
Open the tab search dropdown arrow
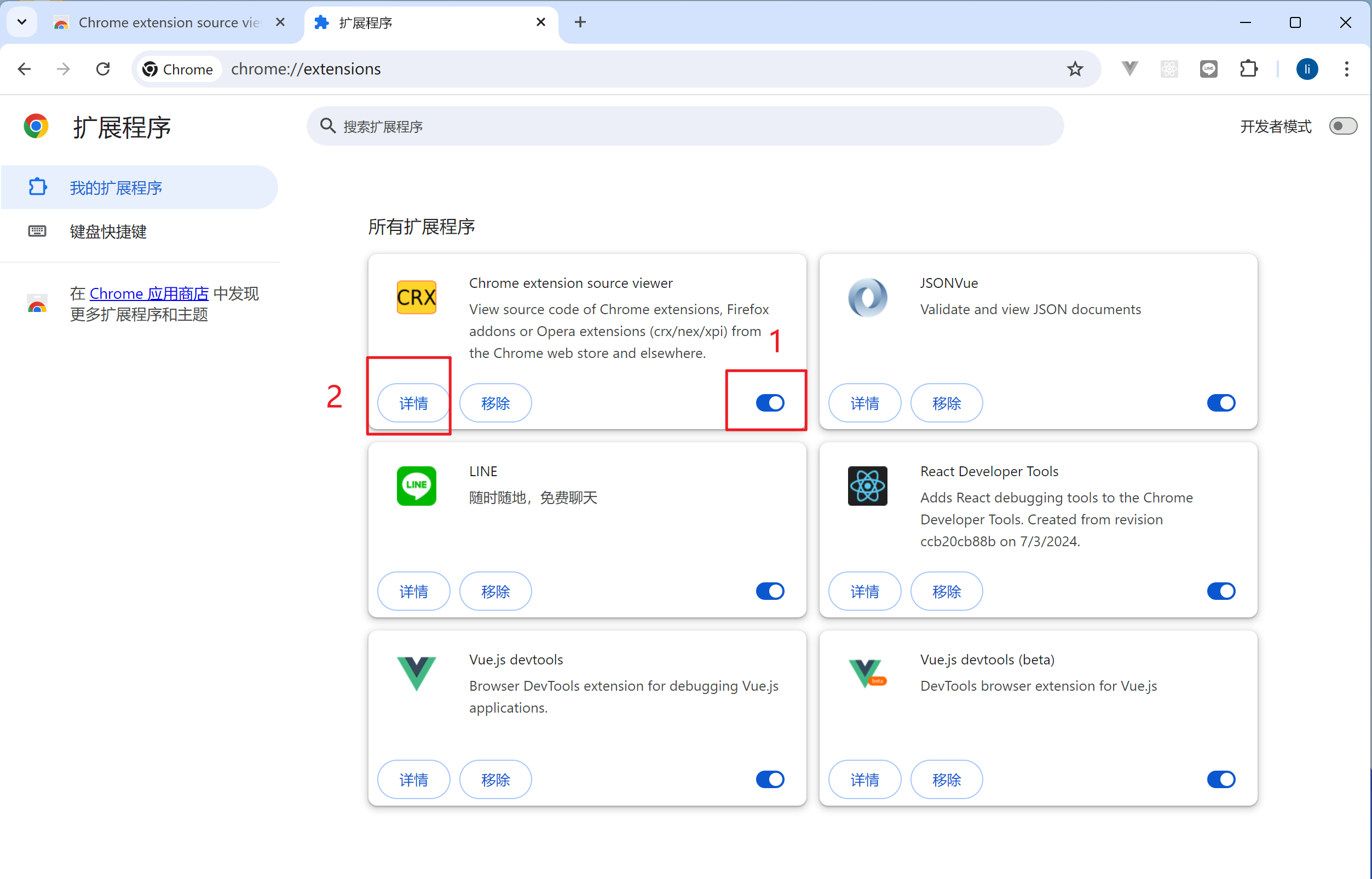coord(22,22)
